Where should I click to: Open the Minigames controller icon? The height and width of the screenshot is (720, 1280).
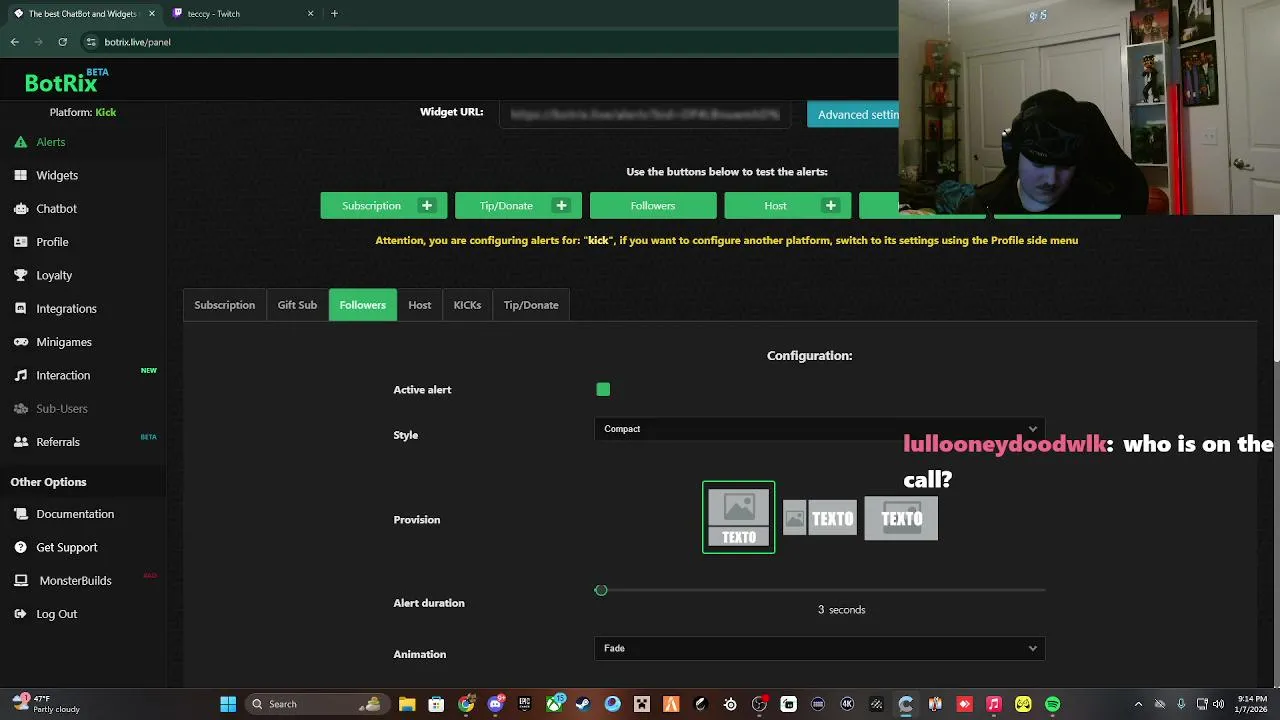20,342
